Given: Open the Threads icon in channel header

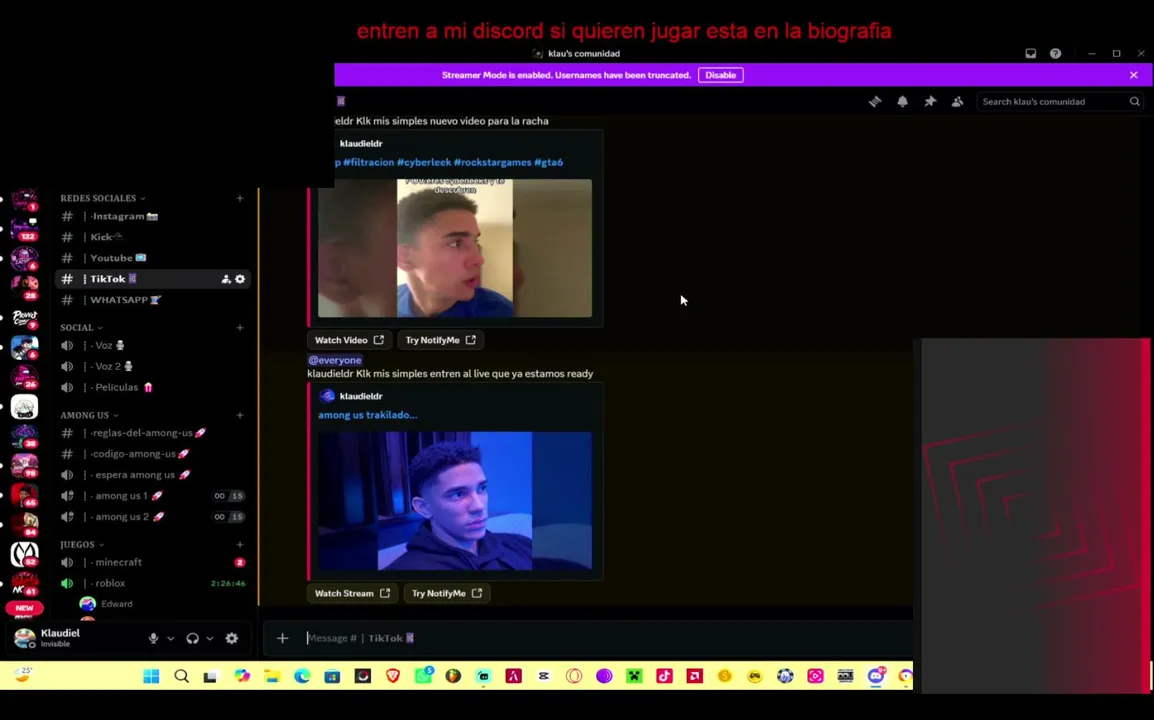Looking at the screenshot, I should click(875, 102).
